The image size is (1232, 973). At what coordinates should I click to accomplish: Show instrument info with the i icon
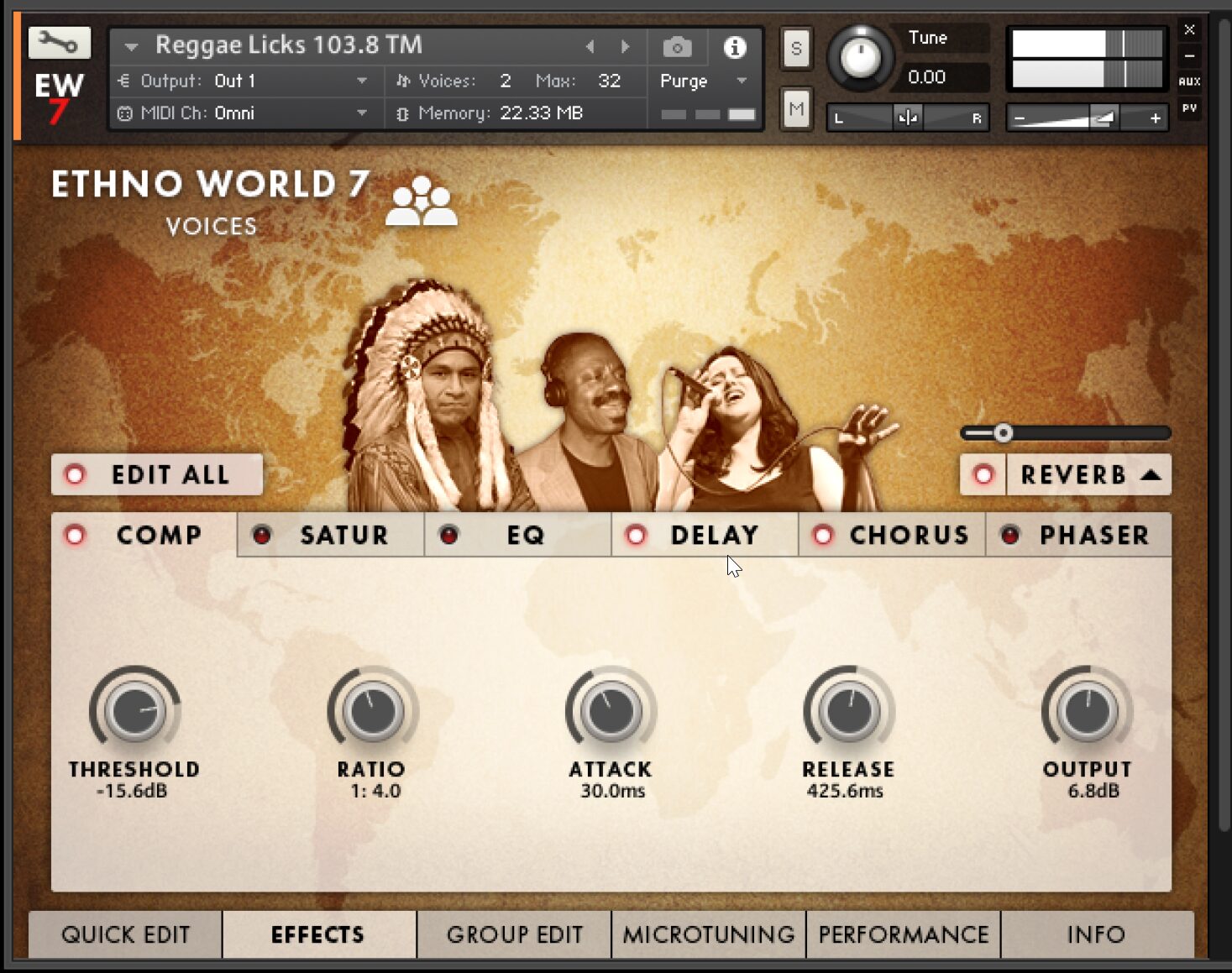[x=735, y=48]
